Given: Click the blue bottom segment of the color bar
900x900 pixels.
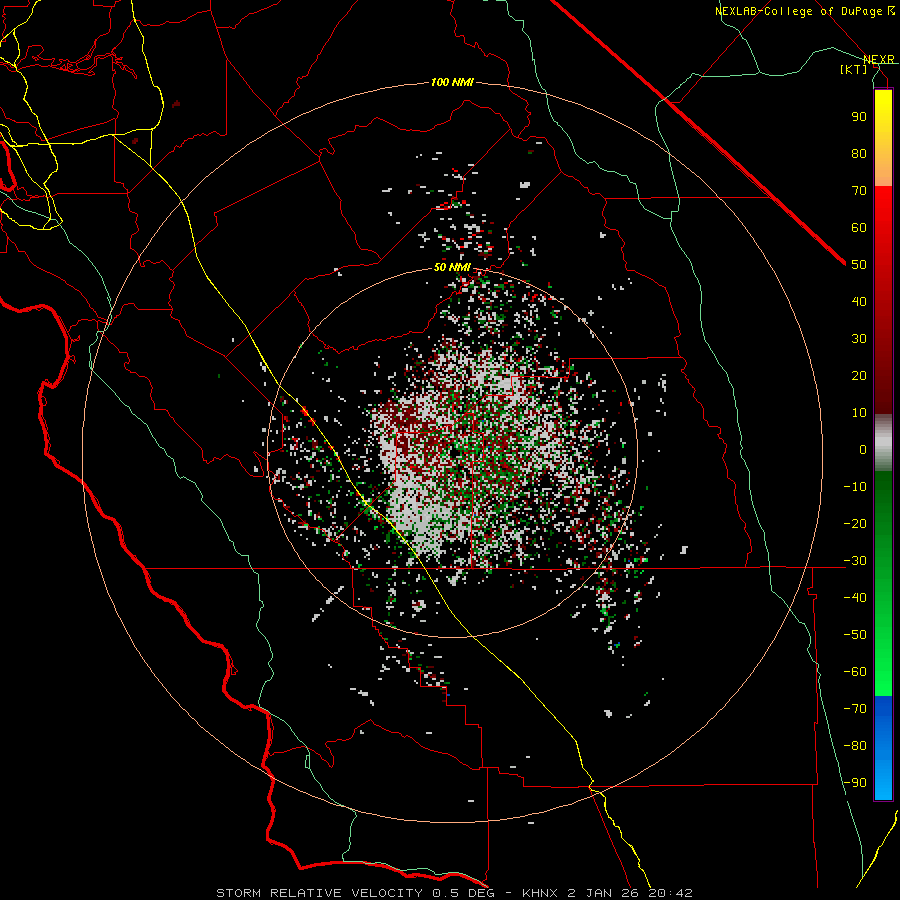Looking at the screenshot, I should point(883,748).
